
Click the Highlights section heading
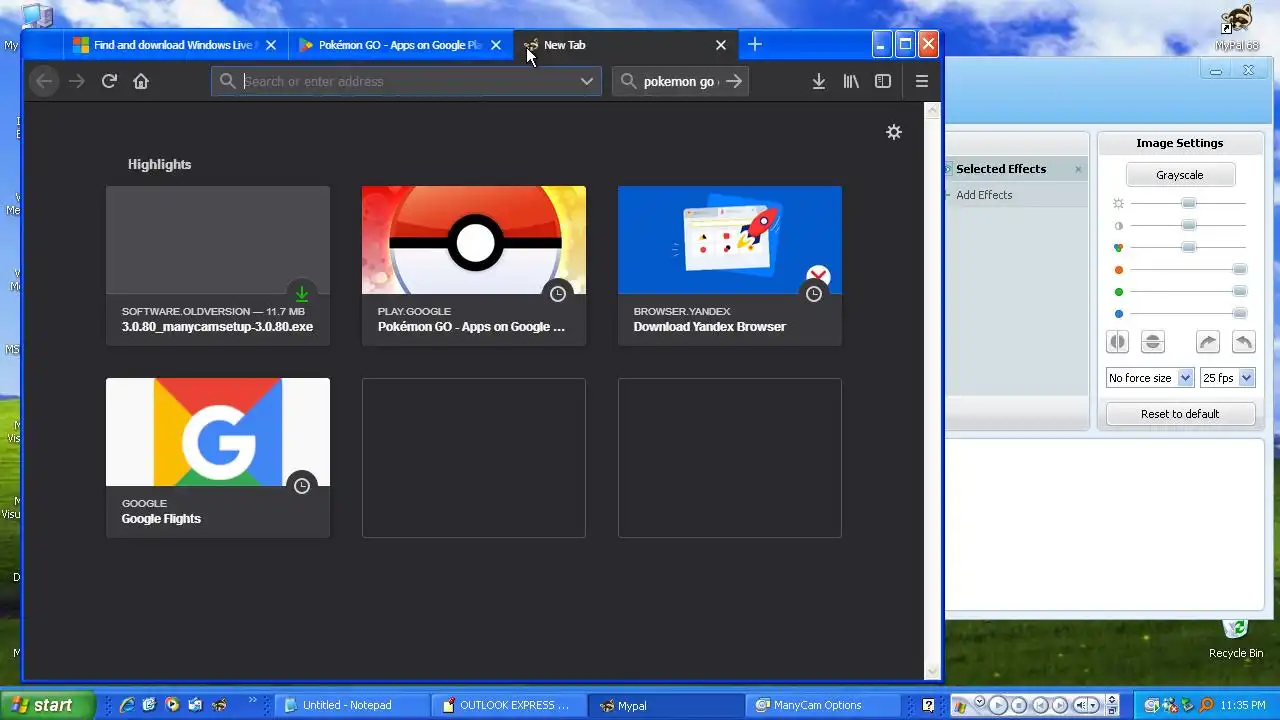(159, 164)
